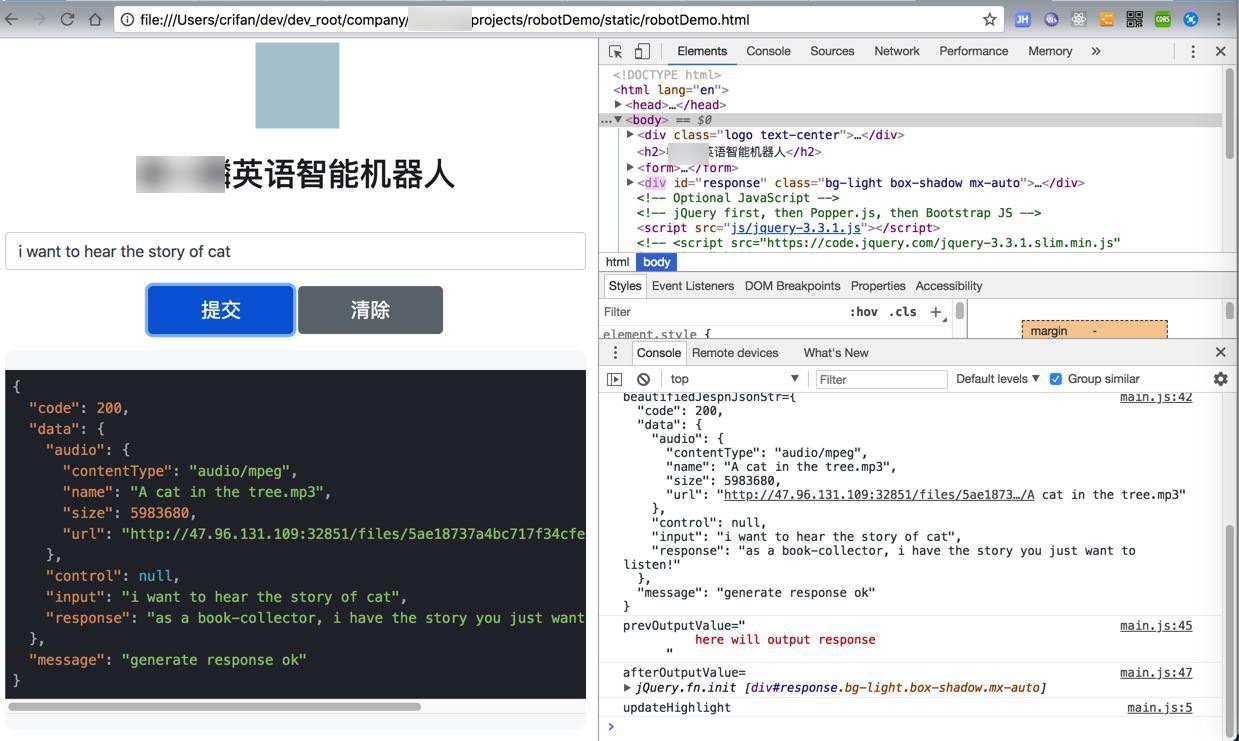The width and height of the screenshot is (1239, 741).
Task: Click the gray 清除 clear button
Action: click(370, 310)
